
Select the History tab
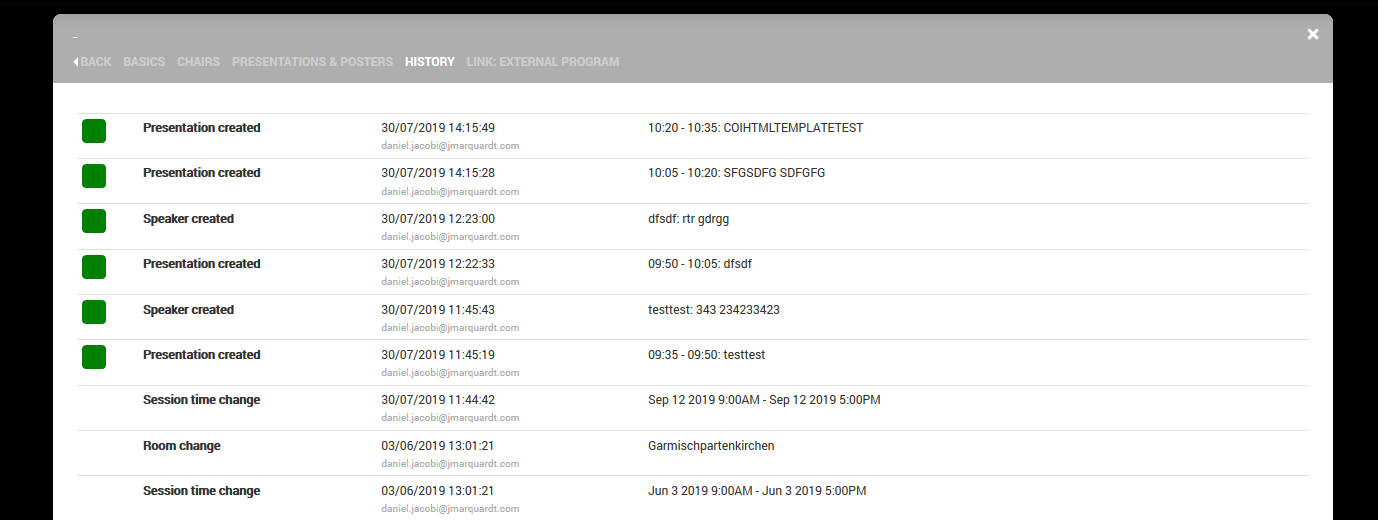click(430, 62)
